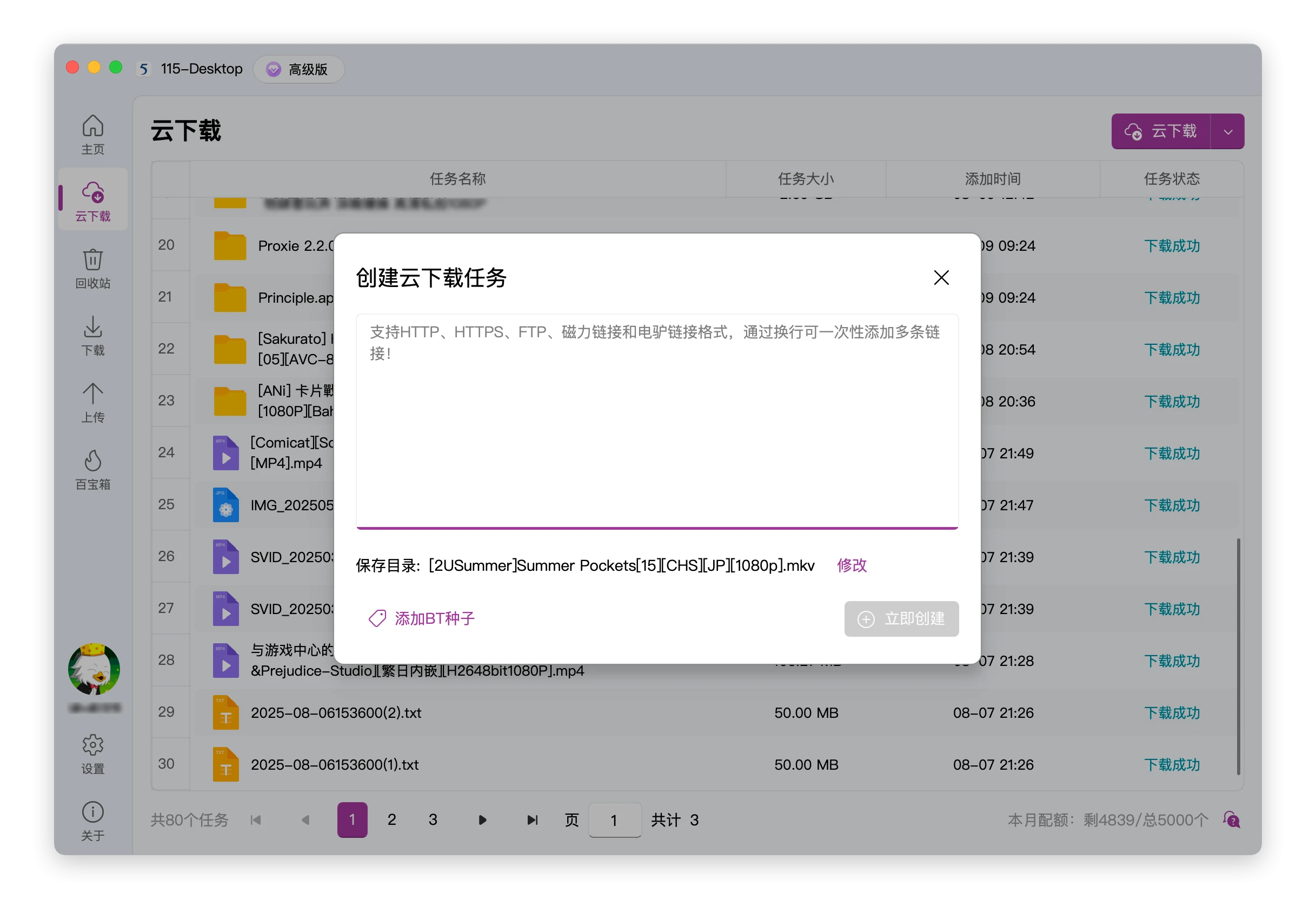Jump to last page with skip arrow
This screenshot has height=920, width=1316.
(532, 820)
